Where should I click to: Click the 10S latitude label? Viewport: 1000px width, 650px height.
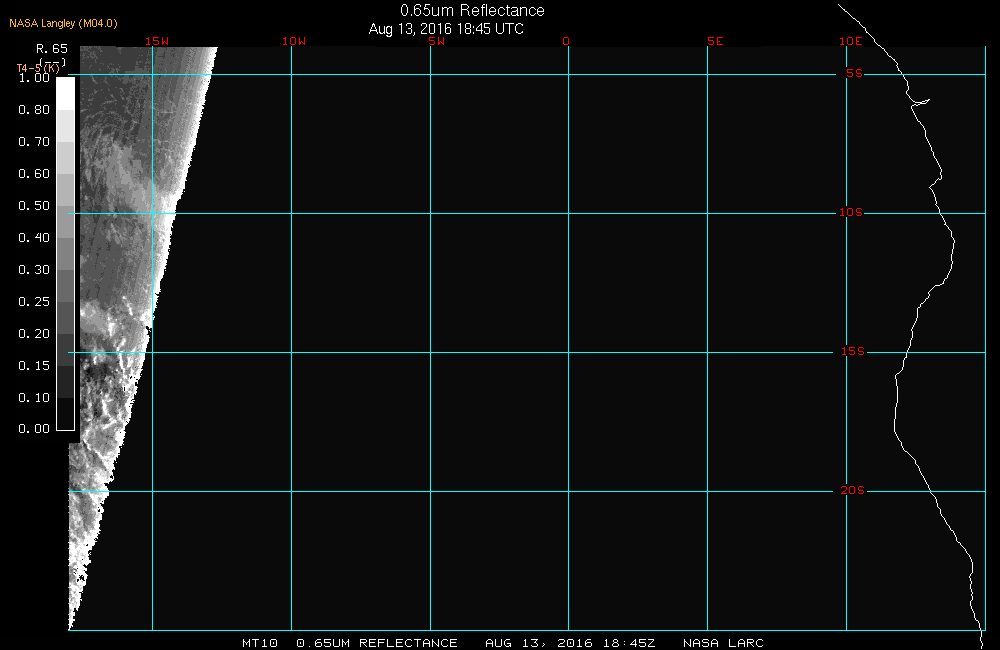coord(851,212)
